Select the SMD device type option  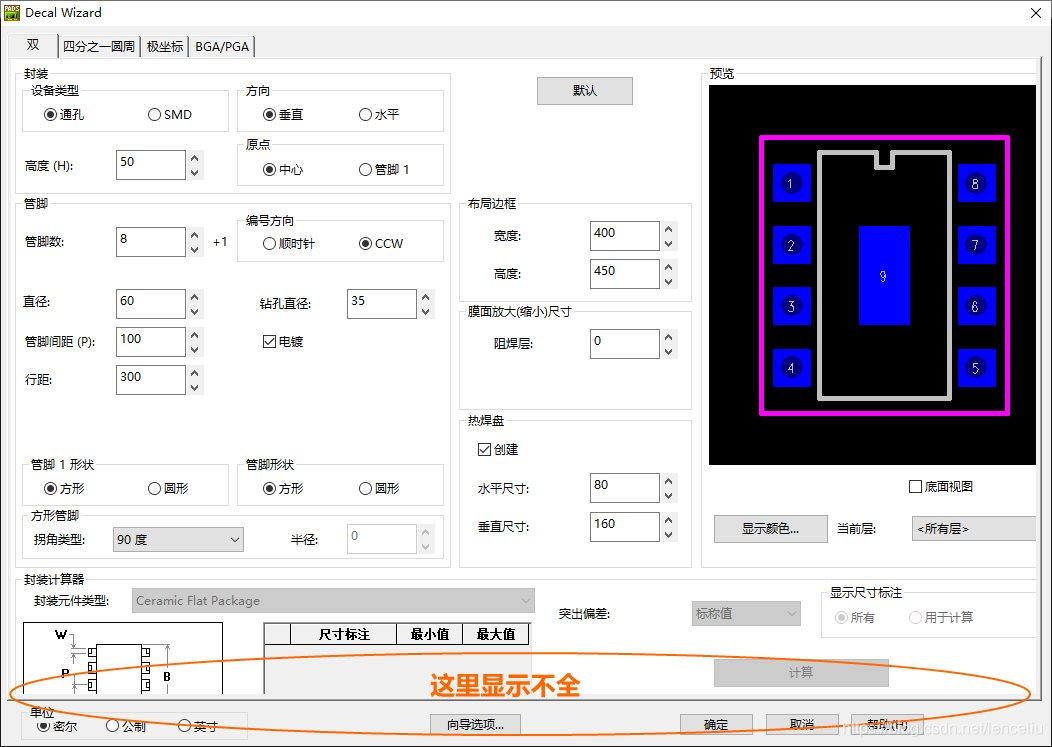coord(154,115)
